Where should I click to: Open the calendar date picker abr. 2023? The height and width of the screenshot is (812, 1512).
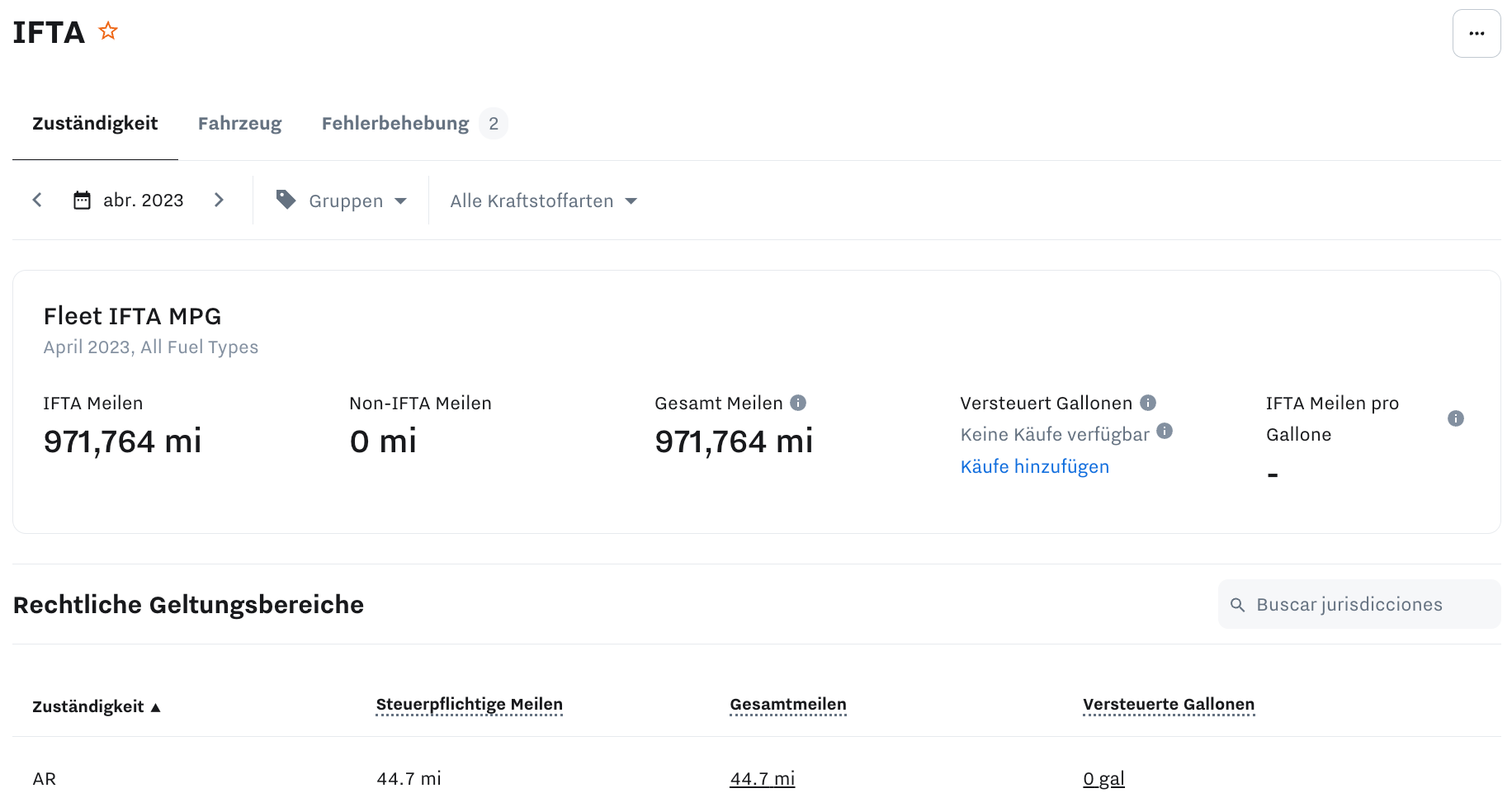click(x=129, y=201)
